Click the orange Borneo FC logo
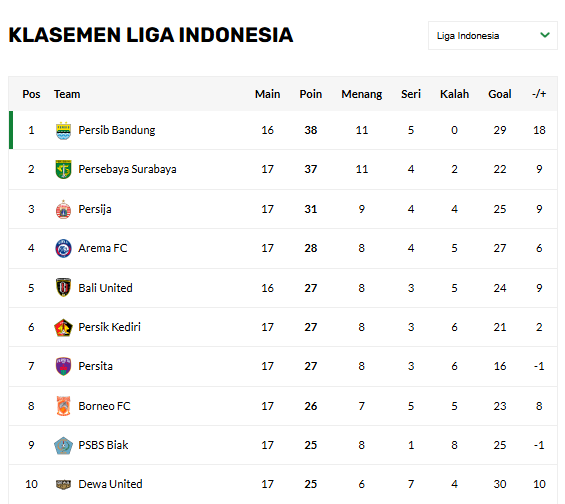This screenshot has height=504, width=565. (x=63, y=406)
